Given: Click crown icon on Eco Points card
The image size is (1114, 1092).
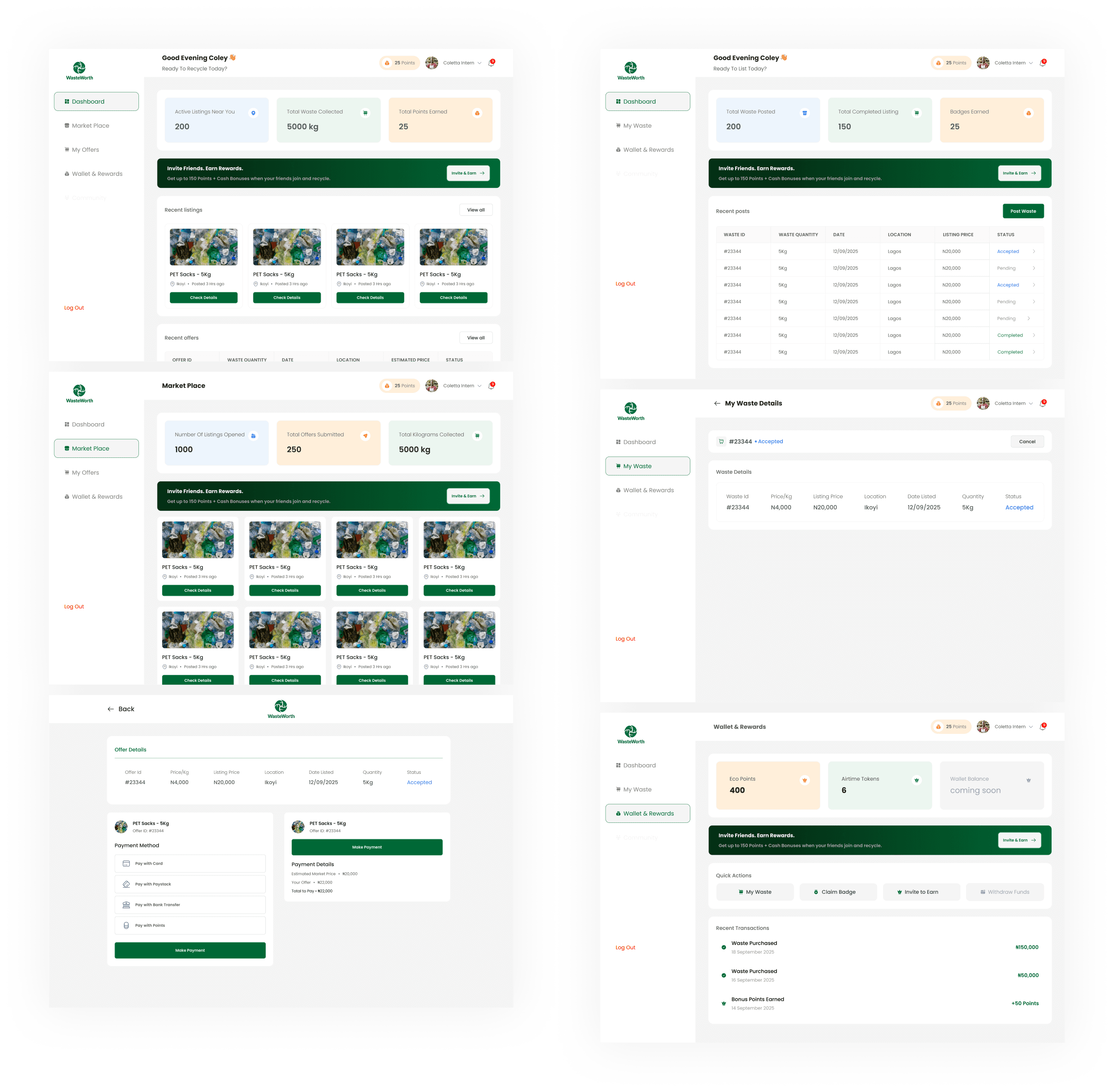Looking at the screenshot, I should [x=805, y=780].
